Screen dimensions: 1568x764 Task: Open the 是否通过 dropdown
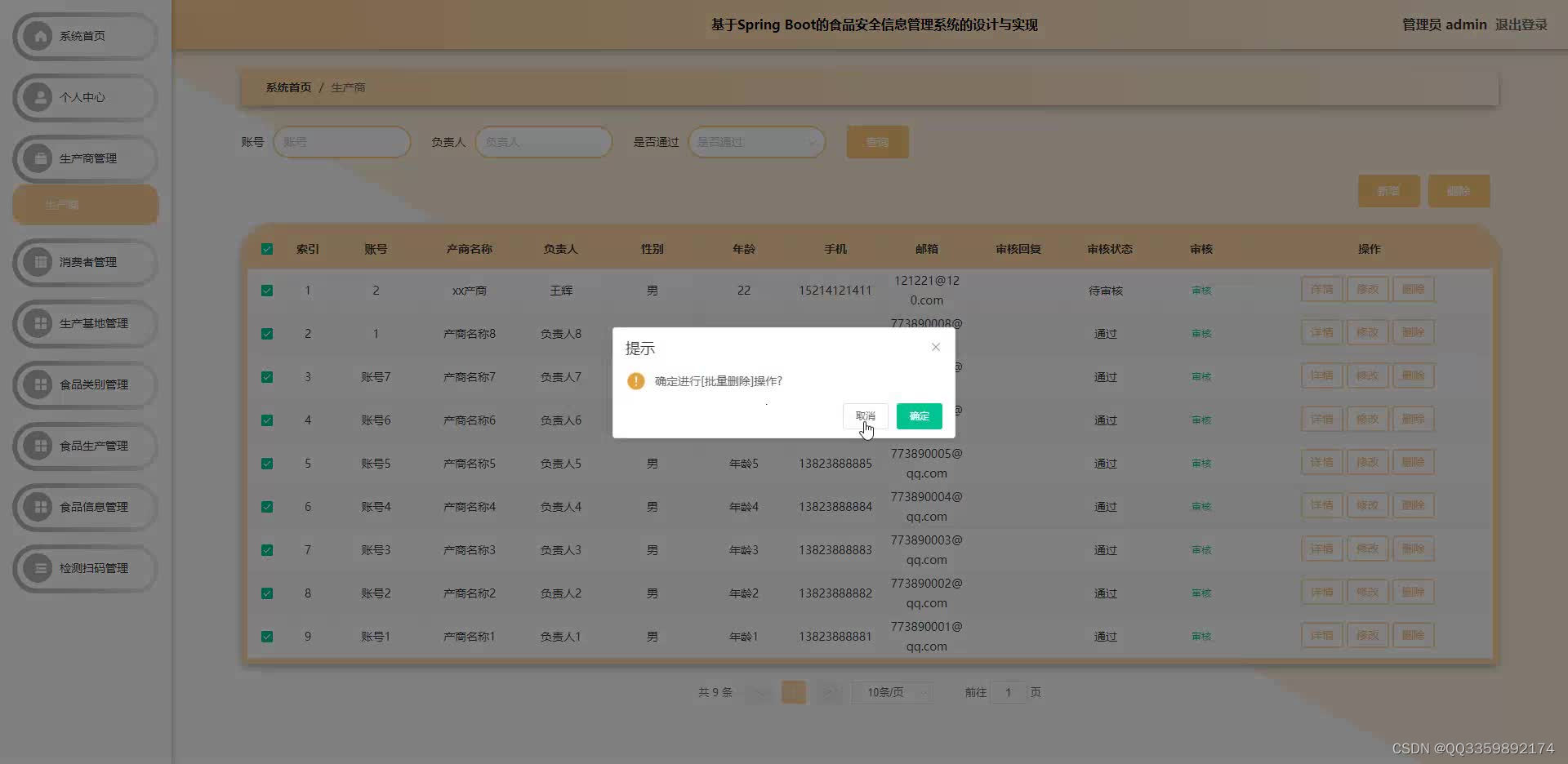[757, 142]
